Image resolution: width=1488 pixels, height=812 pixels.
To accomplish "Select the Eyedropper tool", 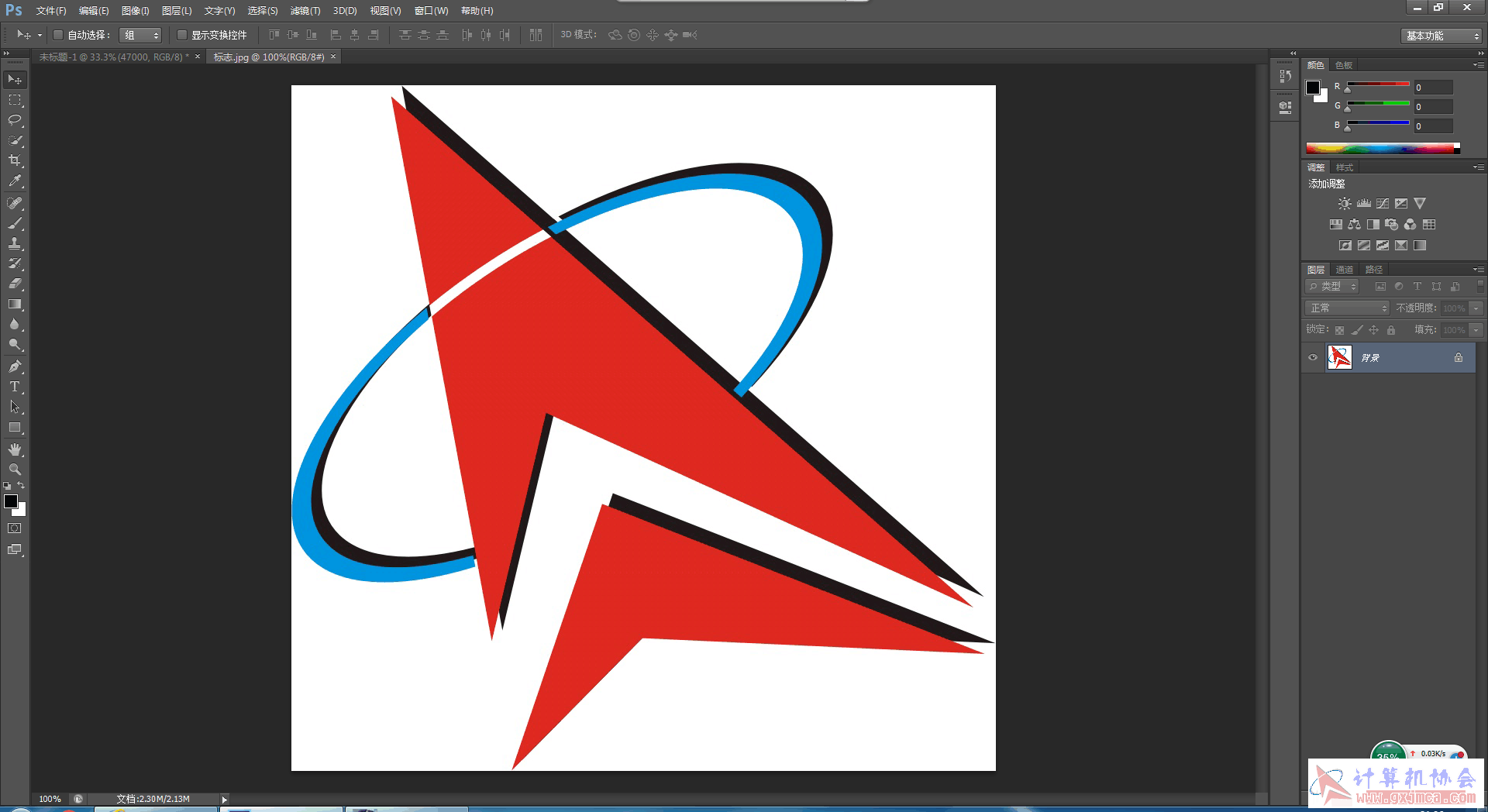I will click(x=15, y=181).
